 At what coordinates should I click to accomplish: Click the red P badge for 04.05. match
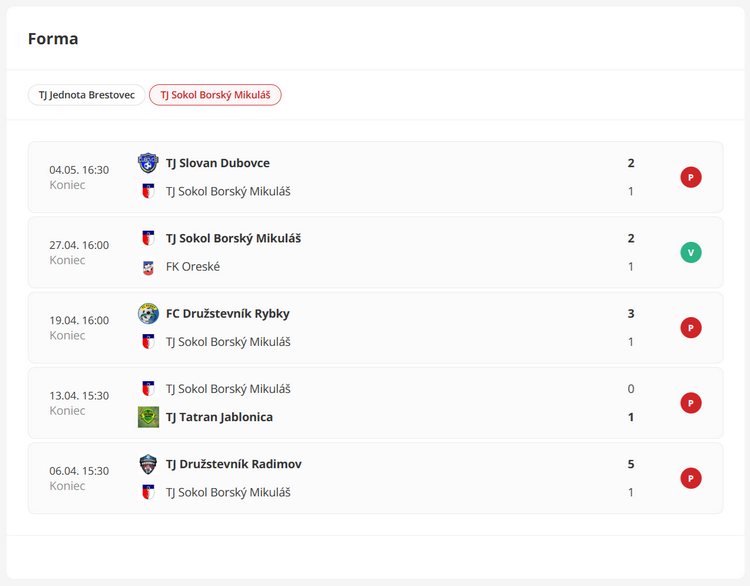[691, 177]
